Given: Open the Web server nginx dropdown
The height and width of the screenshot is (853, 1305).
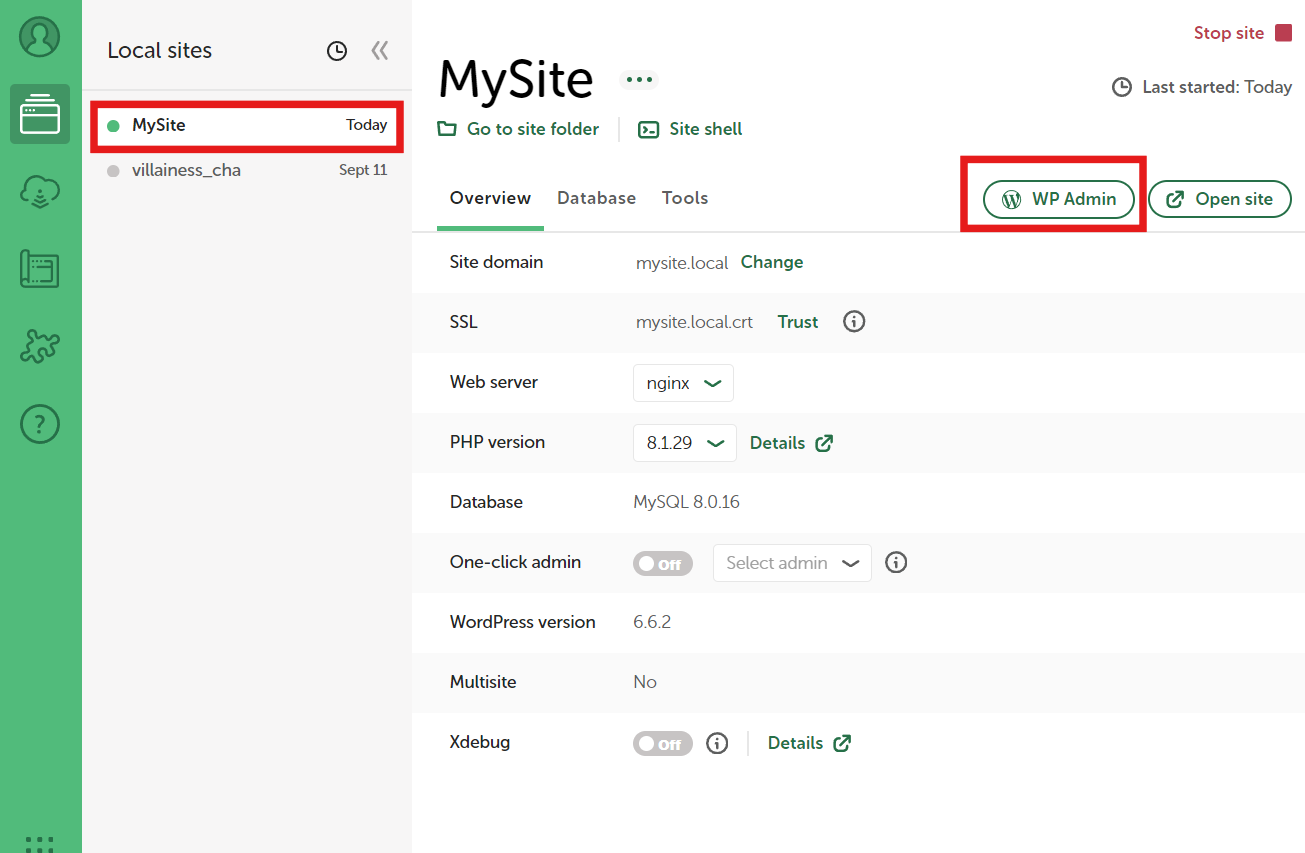Looking at the screenshot, I should pos(683,383).
